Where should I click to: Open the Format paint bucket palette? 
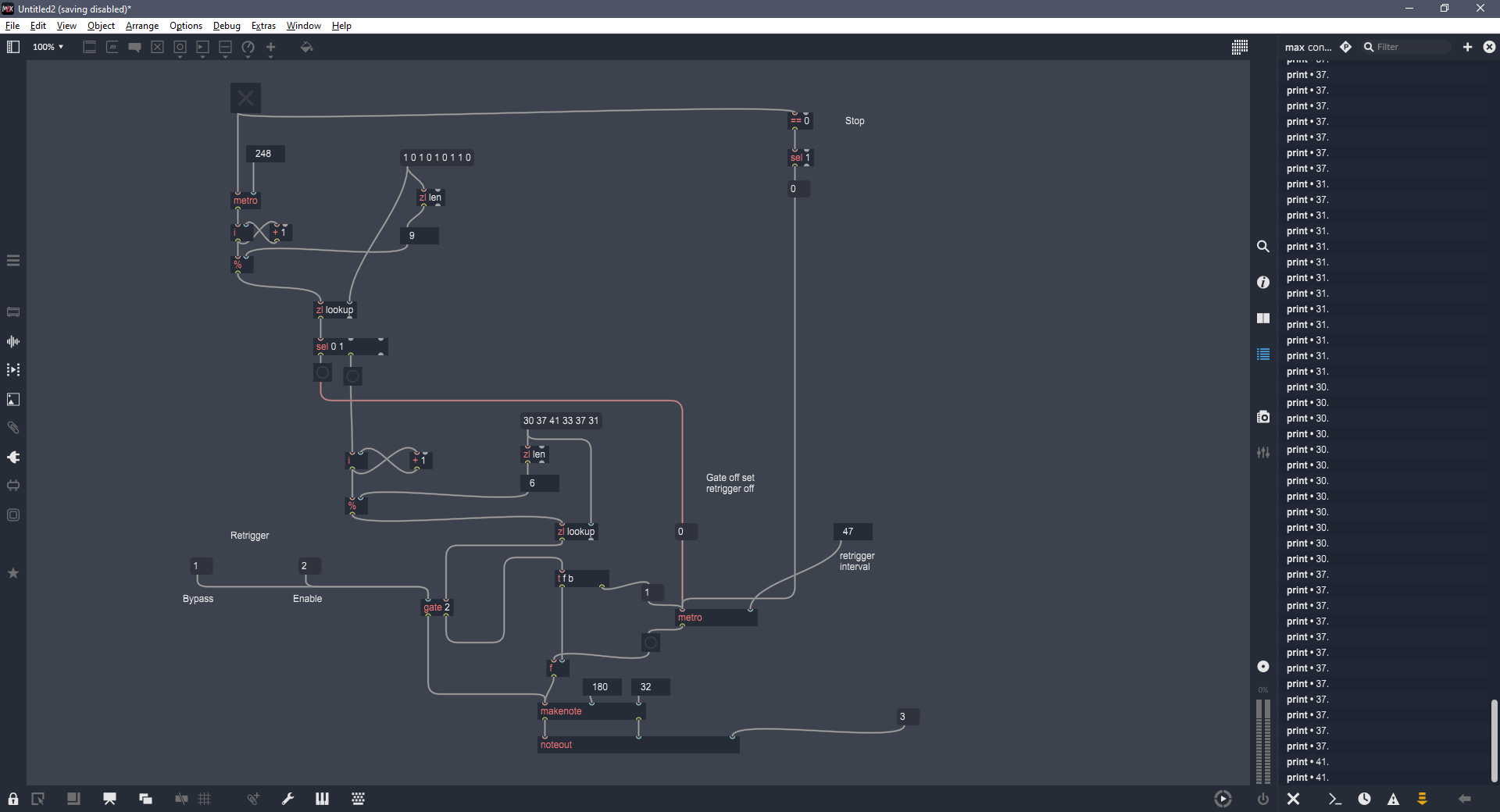pos(306,48)
